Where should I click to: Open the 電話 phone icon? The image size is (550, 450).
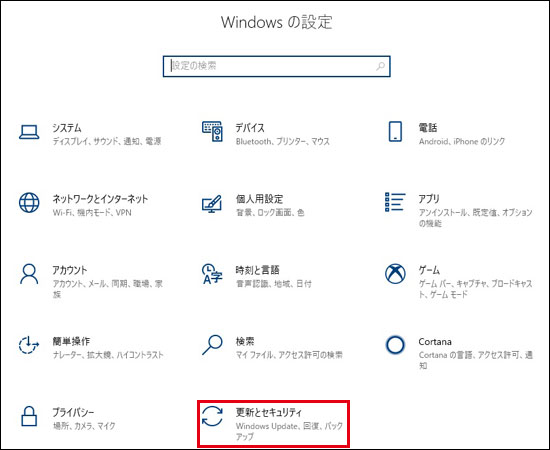395,132
